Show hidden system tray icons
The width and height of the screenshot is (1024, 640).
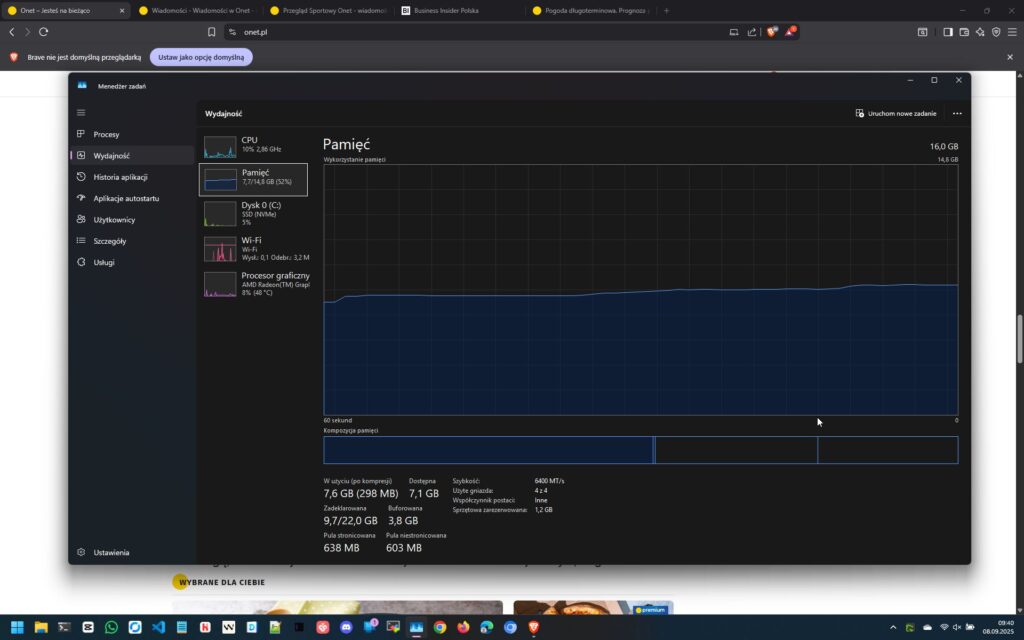893,628
